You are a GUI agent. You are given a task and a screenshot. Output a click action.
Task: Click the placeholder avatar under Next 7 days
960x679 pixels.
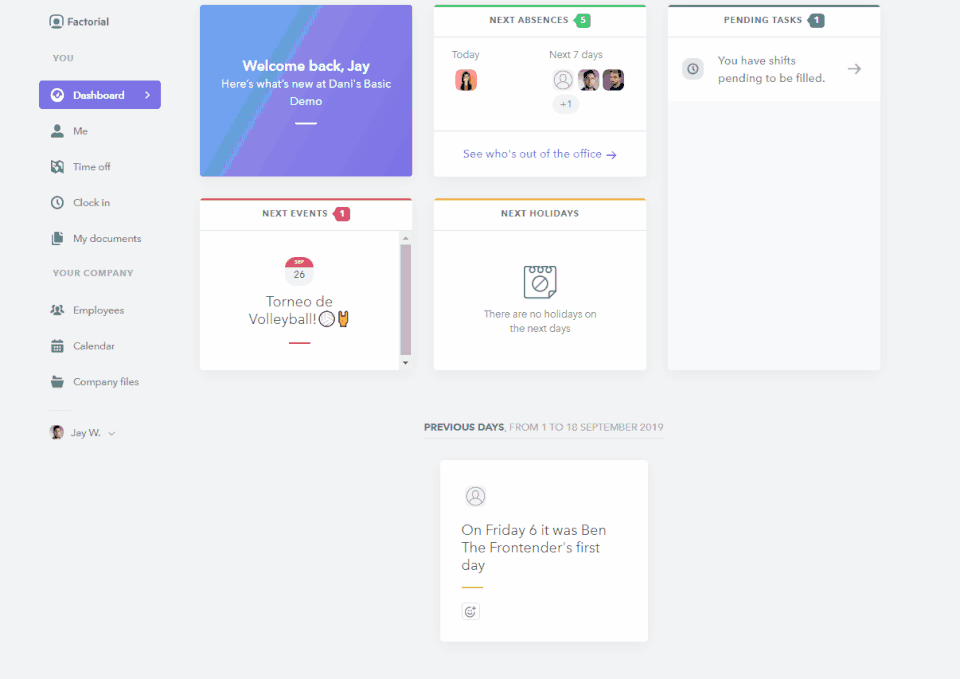coord(563,80)
